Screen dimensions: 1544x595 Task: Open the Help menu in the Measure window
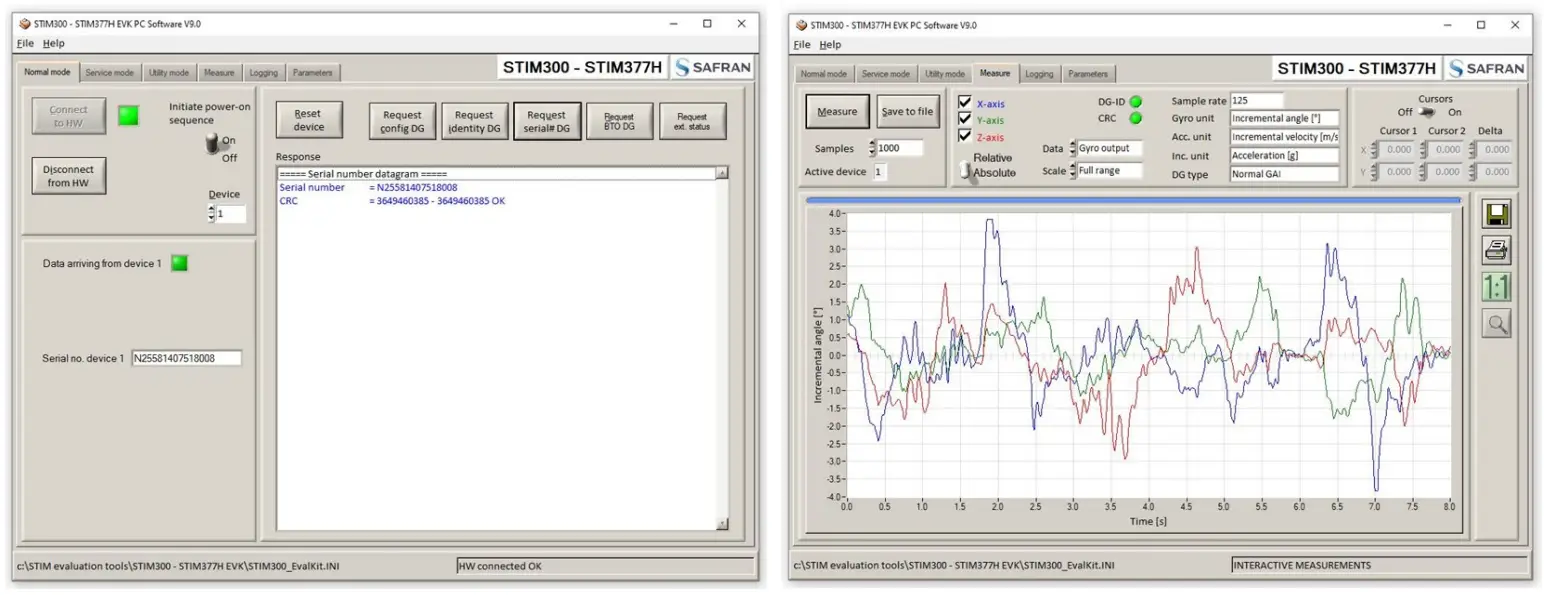(830, 44)
